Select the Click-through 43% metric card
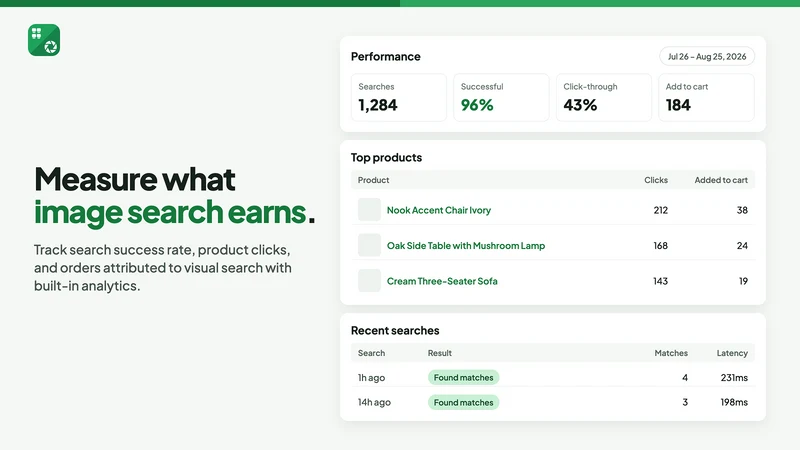The height and width of the screenshot is (450, 800). (x=604, y=97)
